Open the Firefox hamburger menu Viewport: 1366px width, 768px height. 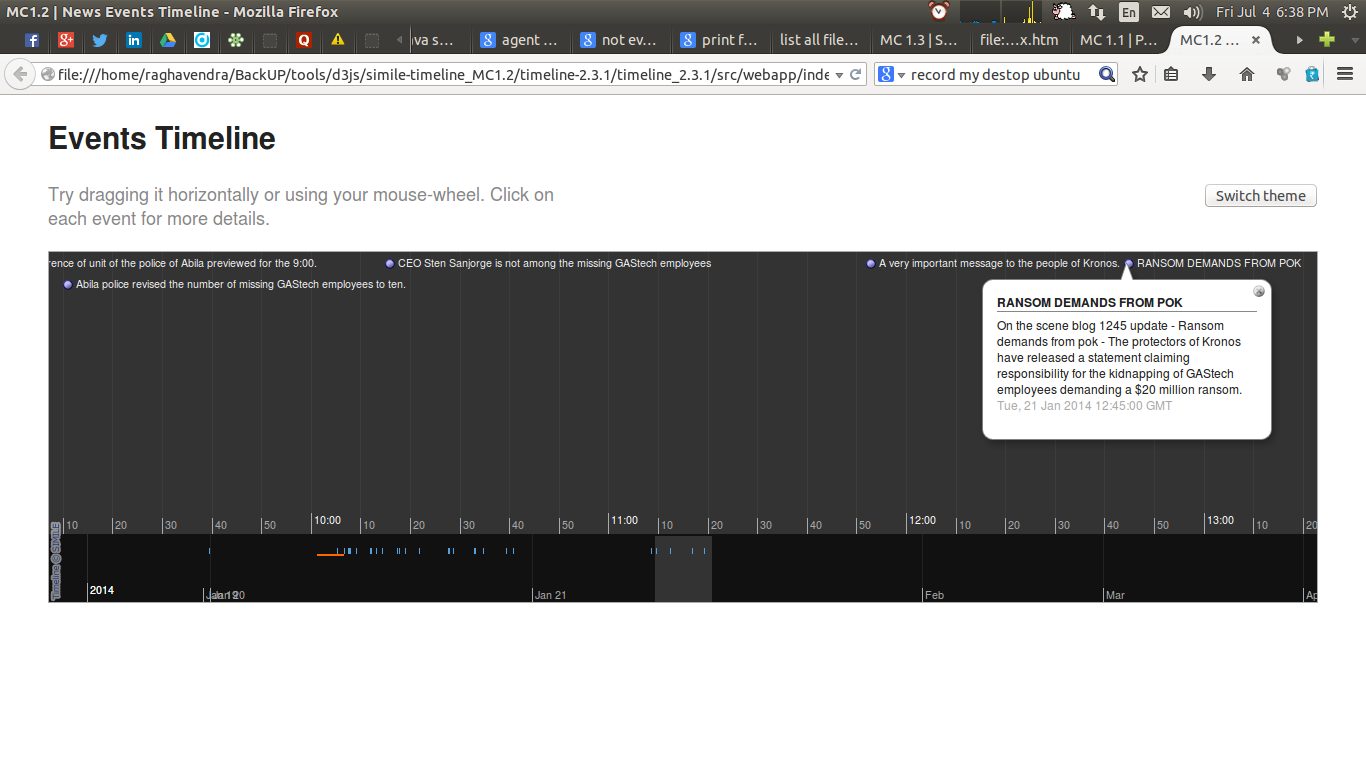click(x=1345, y=74)
